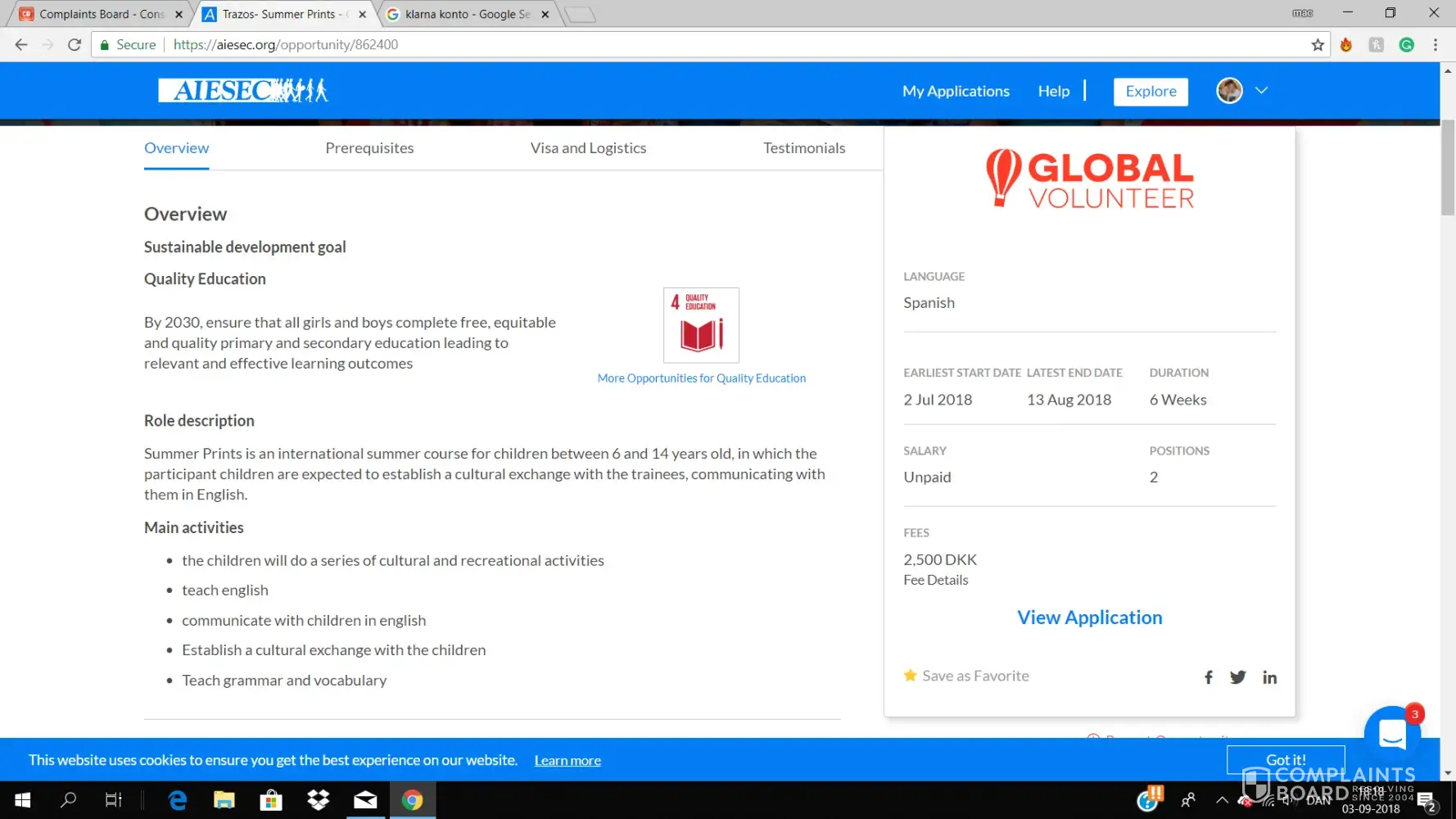
Task: Show hidden system tray icons
Action: coord(1222,799)
